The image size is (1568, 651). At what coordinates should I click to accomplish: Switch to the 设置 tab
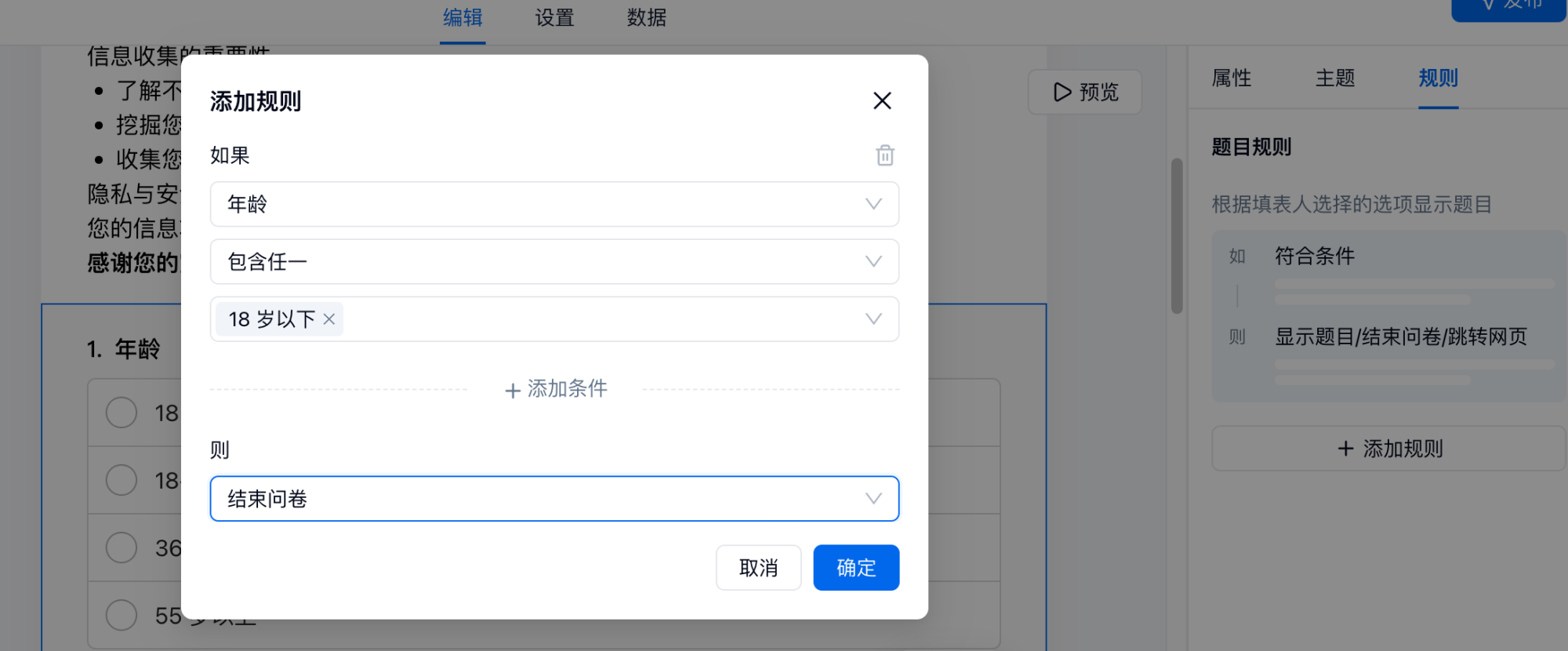point(554,17)
